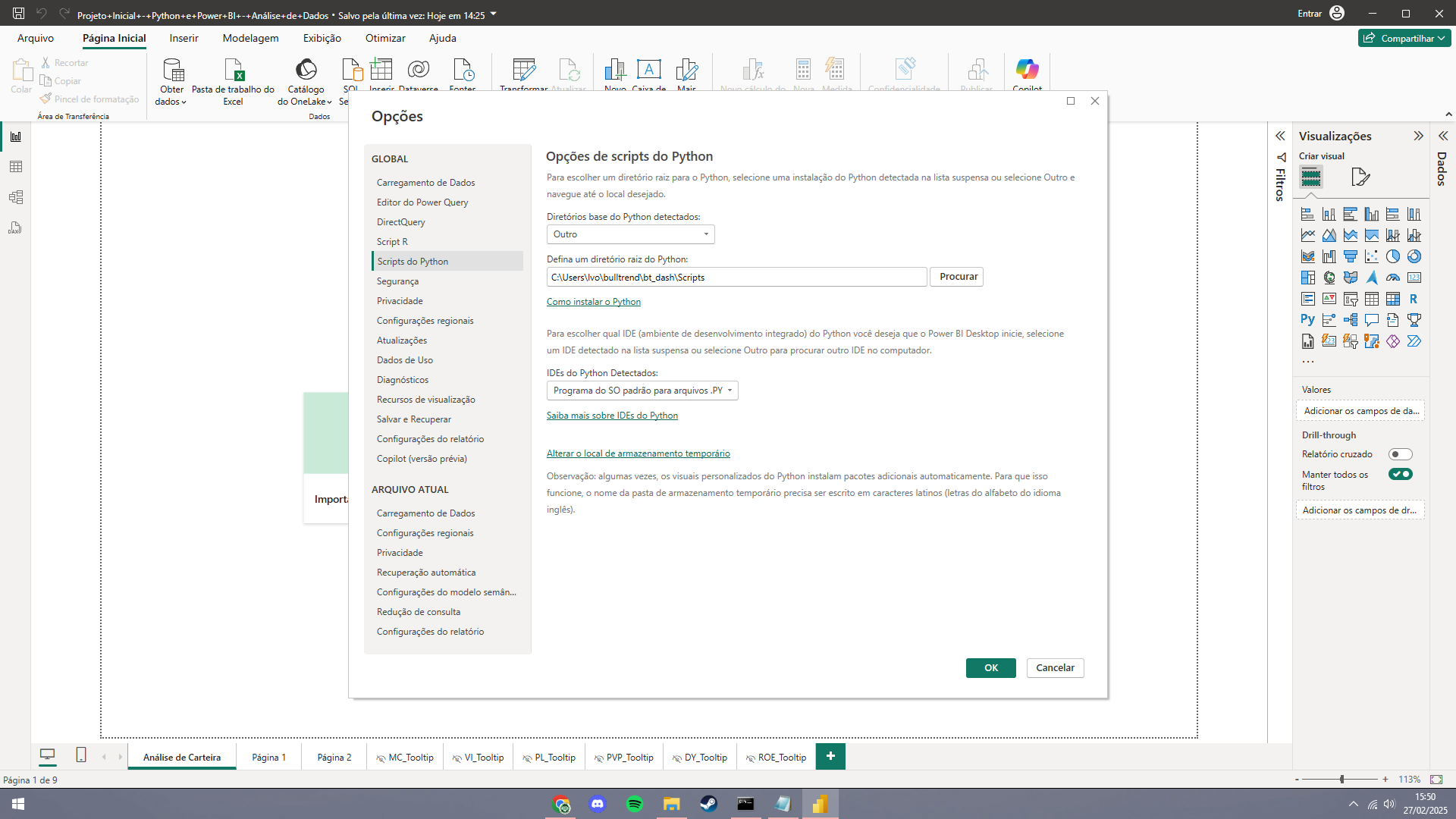Click the Copilot ribbon icon

[x=1027, y=74]
